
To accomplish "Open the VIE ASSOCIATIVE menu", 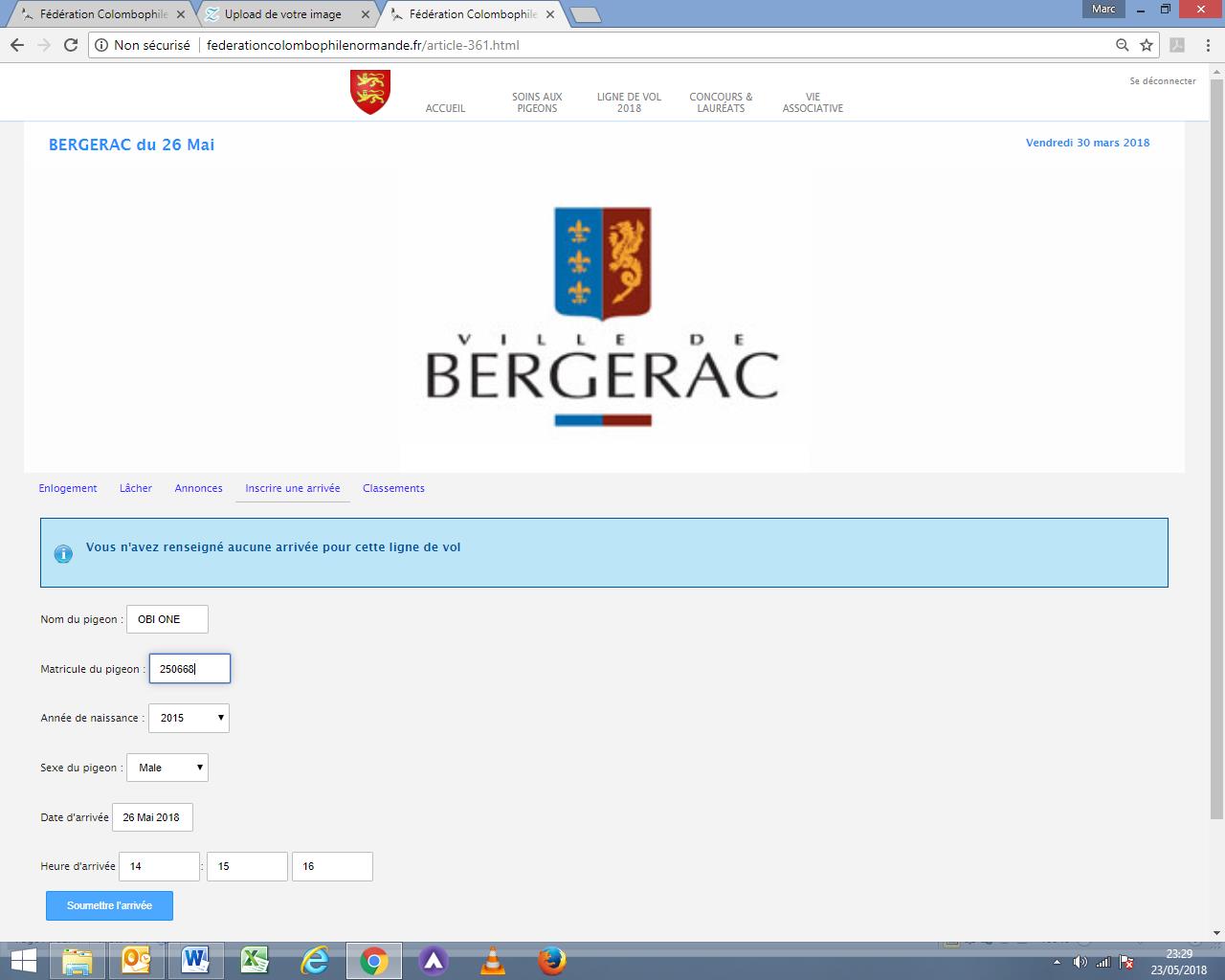I will click(x=813, y=102).
